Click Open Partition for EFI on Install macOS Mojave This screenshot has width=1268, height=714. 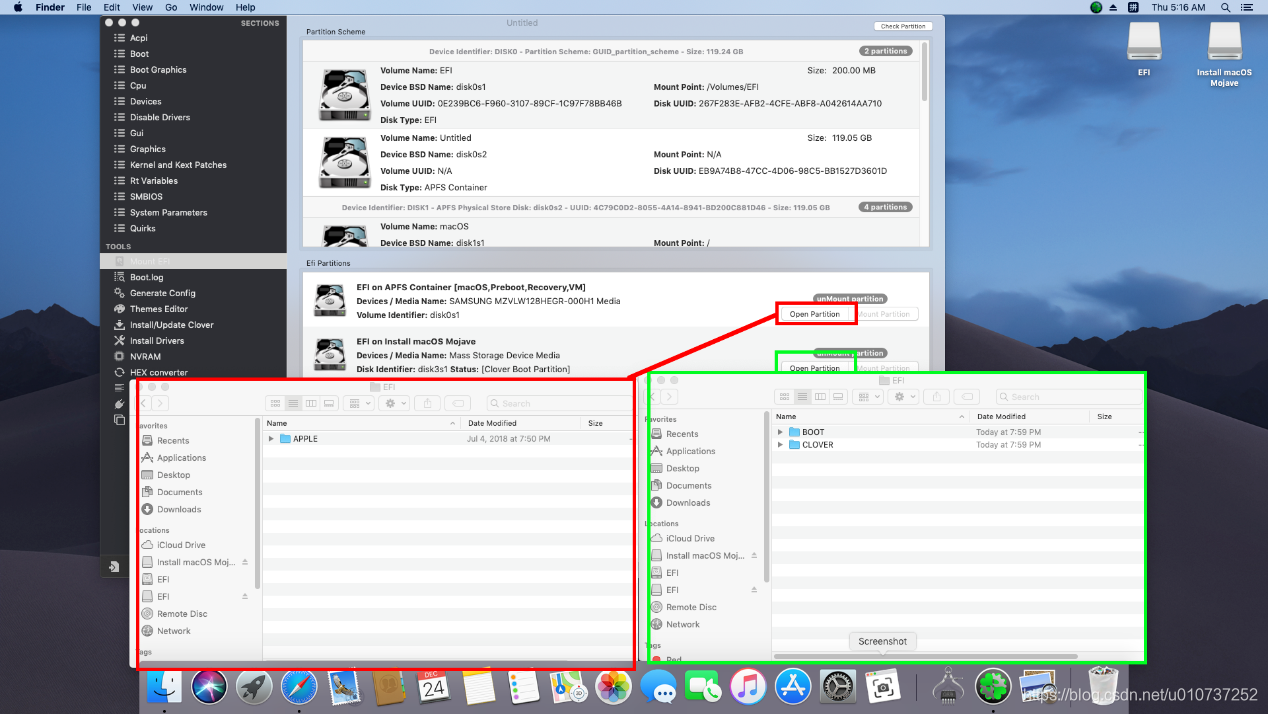pos(815,368)
